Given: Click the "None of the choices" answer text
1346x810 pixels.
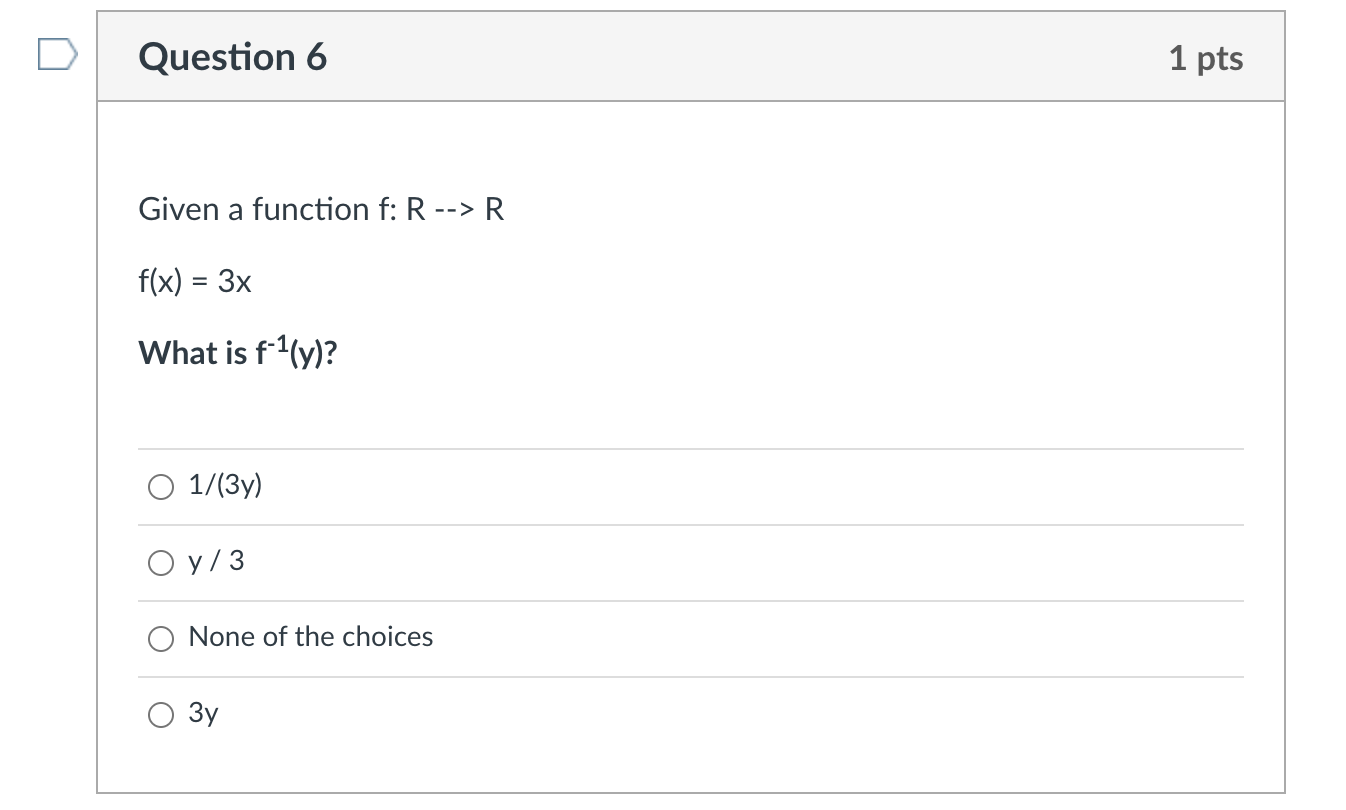Looking at the screenshot, I should 310,637.
